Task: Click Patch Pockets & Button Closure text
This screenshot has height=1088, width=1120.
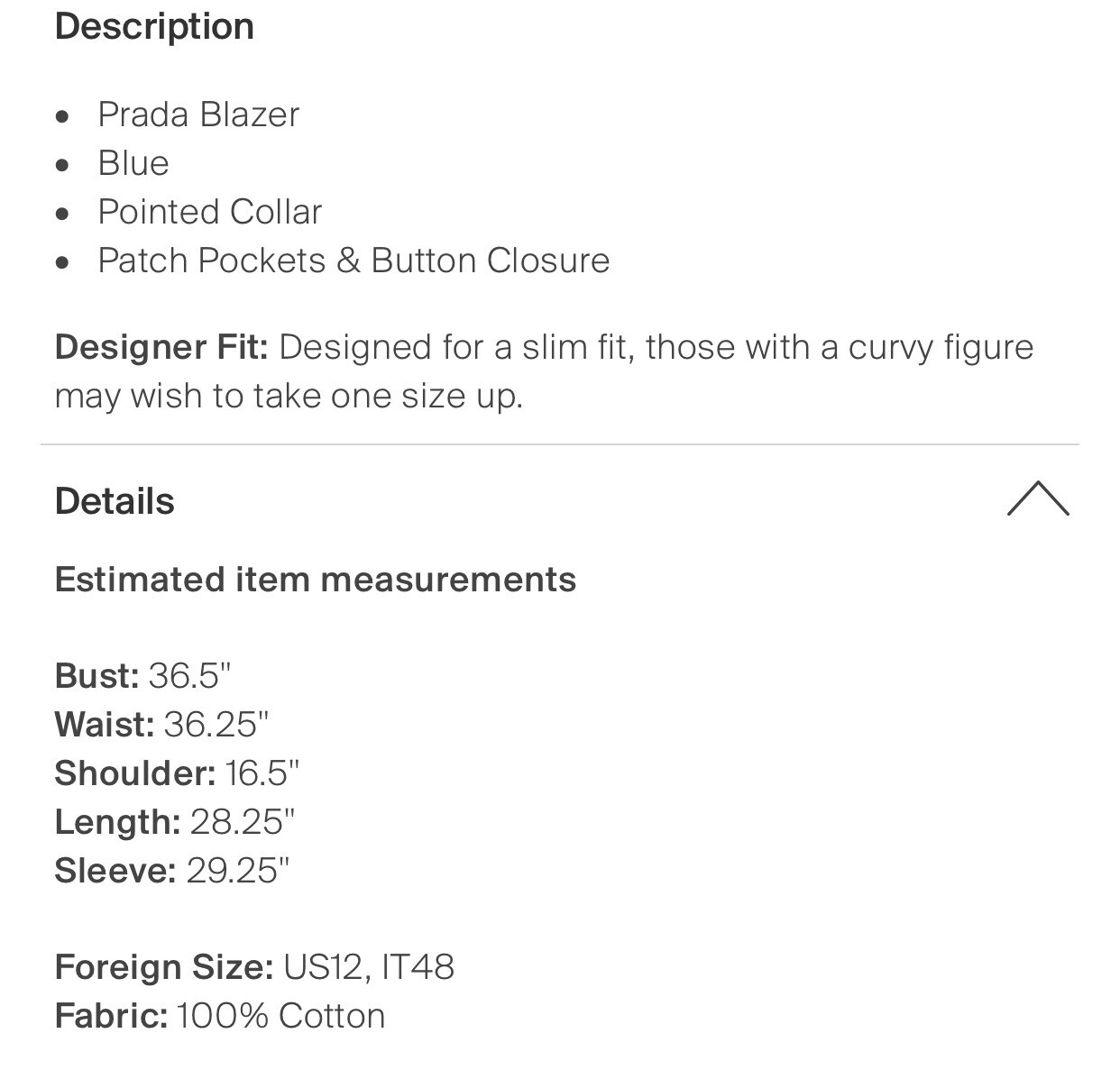Action: [353, 261]
